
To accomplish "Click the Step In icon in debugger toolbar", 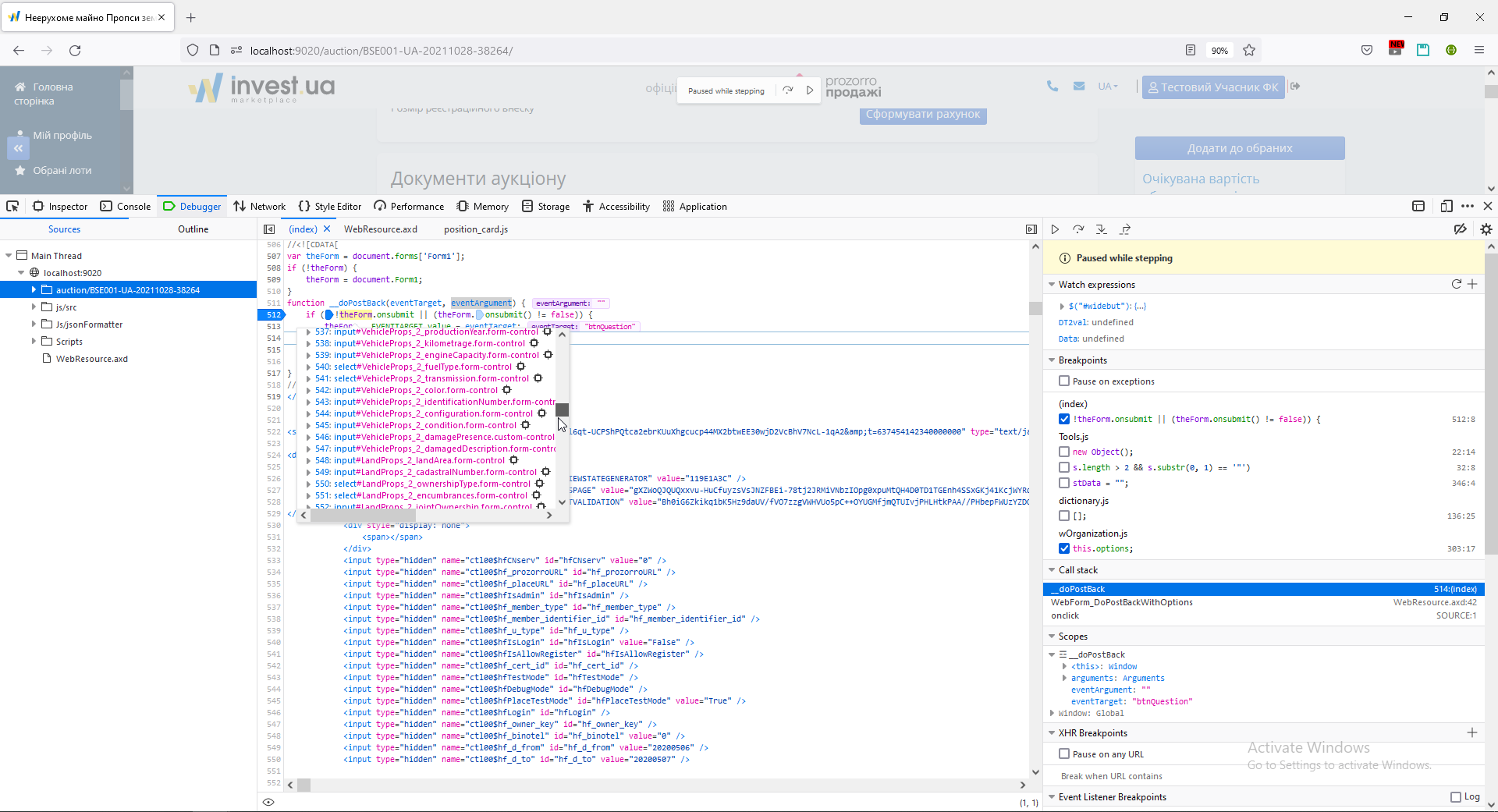I will click(1102, 229).
